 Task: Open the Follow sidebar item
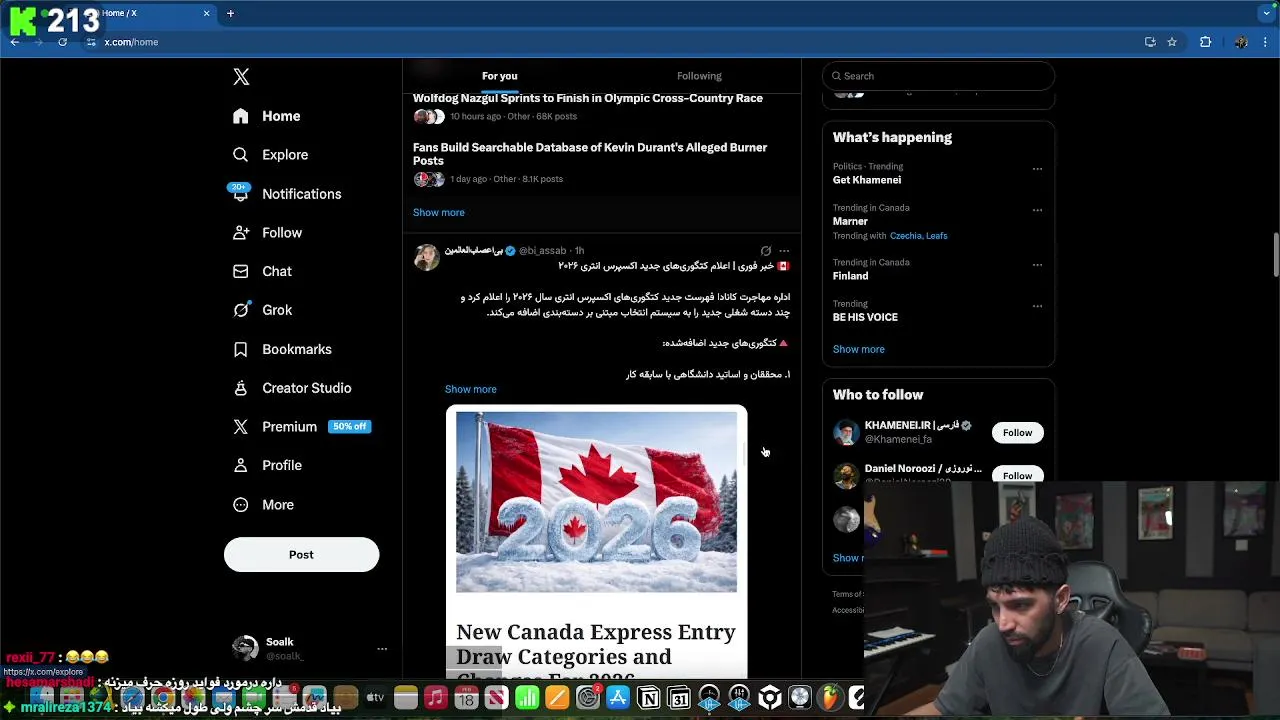click(x=267, y=233)
